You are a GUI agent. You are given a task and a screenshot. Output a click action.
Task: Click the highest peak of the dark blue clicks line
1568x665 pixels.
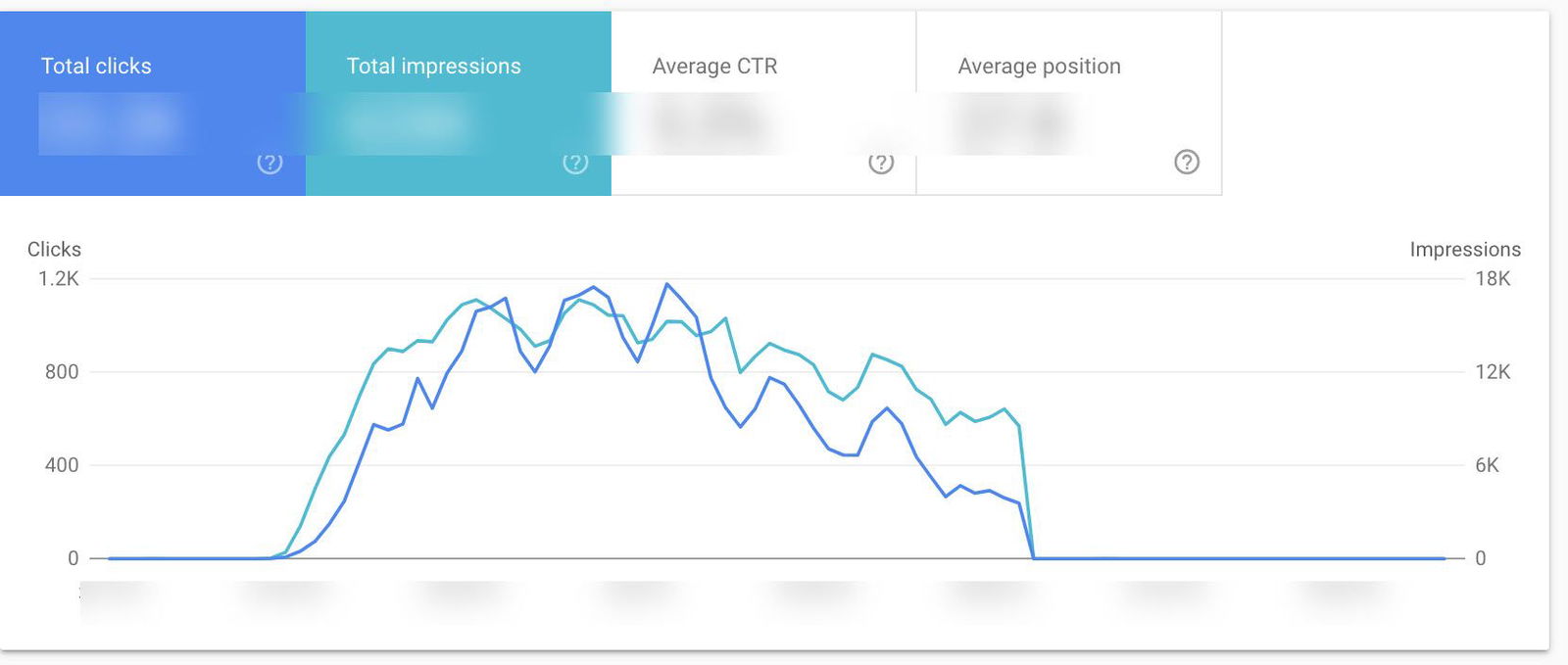pyautogui.click(x=667, y=285)
